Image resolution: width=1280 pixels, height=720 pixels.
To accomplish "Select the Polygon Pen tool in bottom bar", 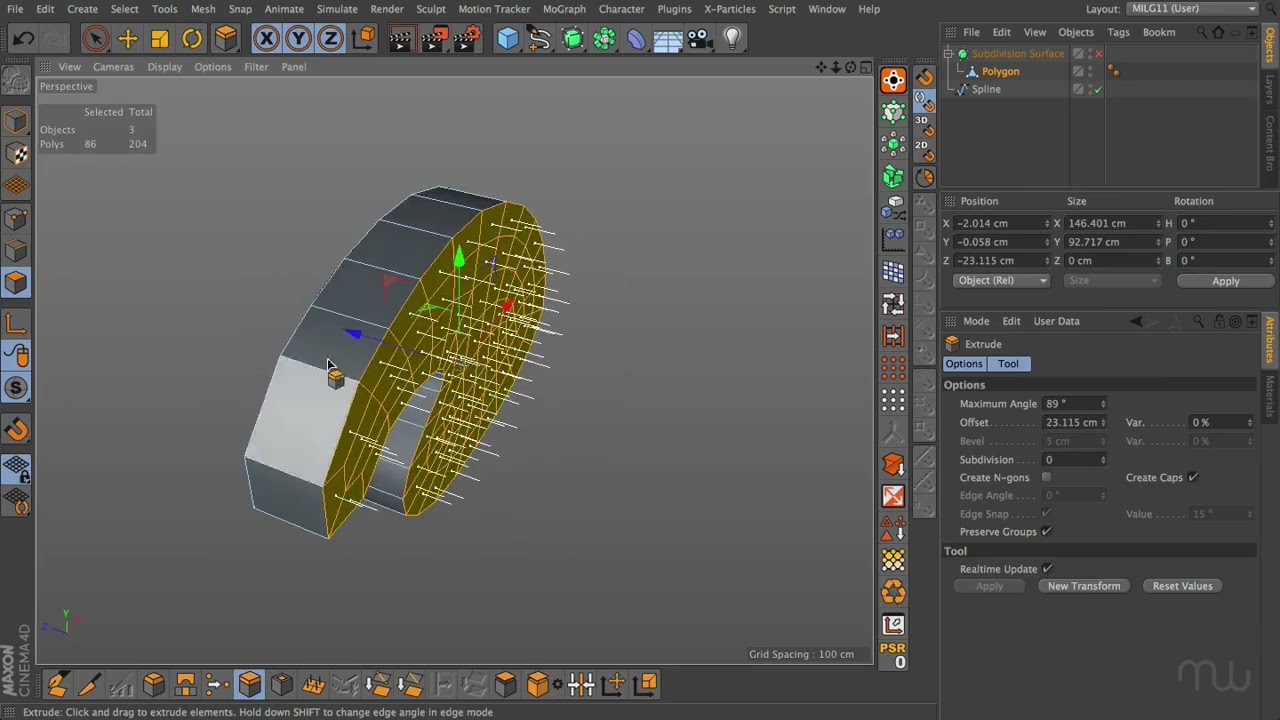I will 57,685.
